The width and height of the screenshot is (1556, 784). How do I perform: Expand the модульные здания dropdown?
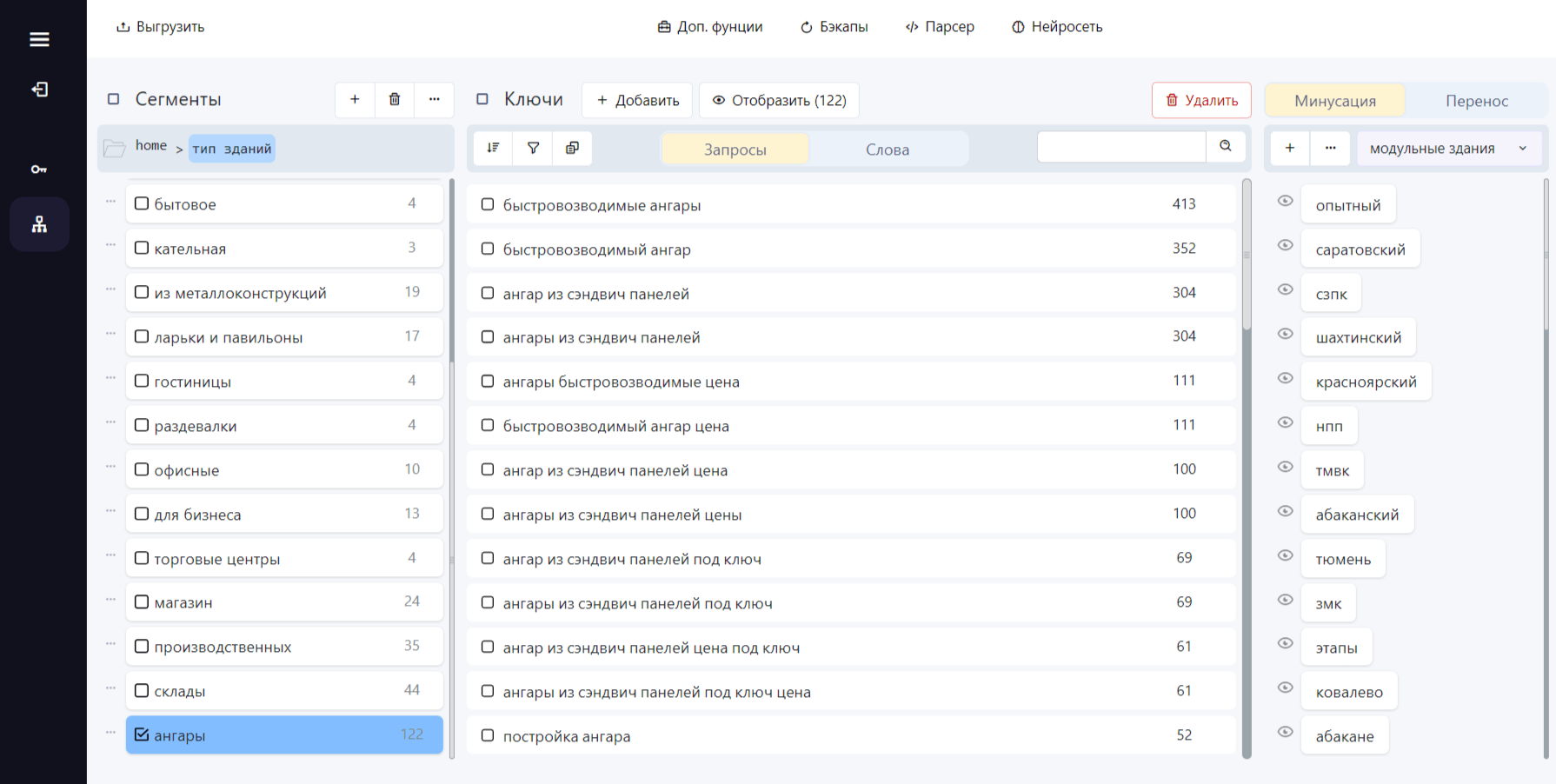(1449, 149)
